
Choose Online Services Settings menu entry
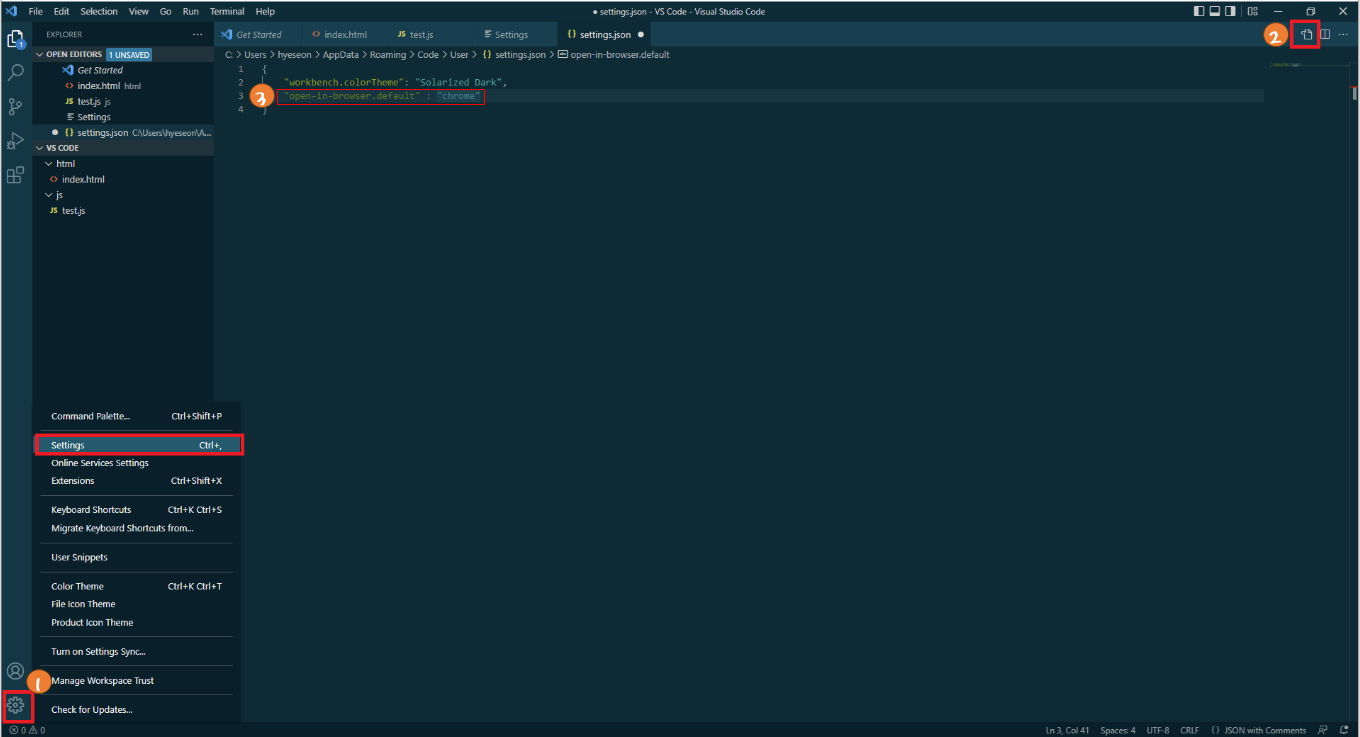(137, 463)
